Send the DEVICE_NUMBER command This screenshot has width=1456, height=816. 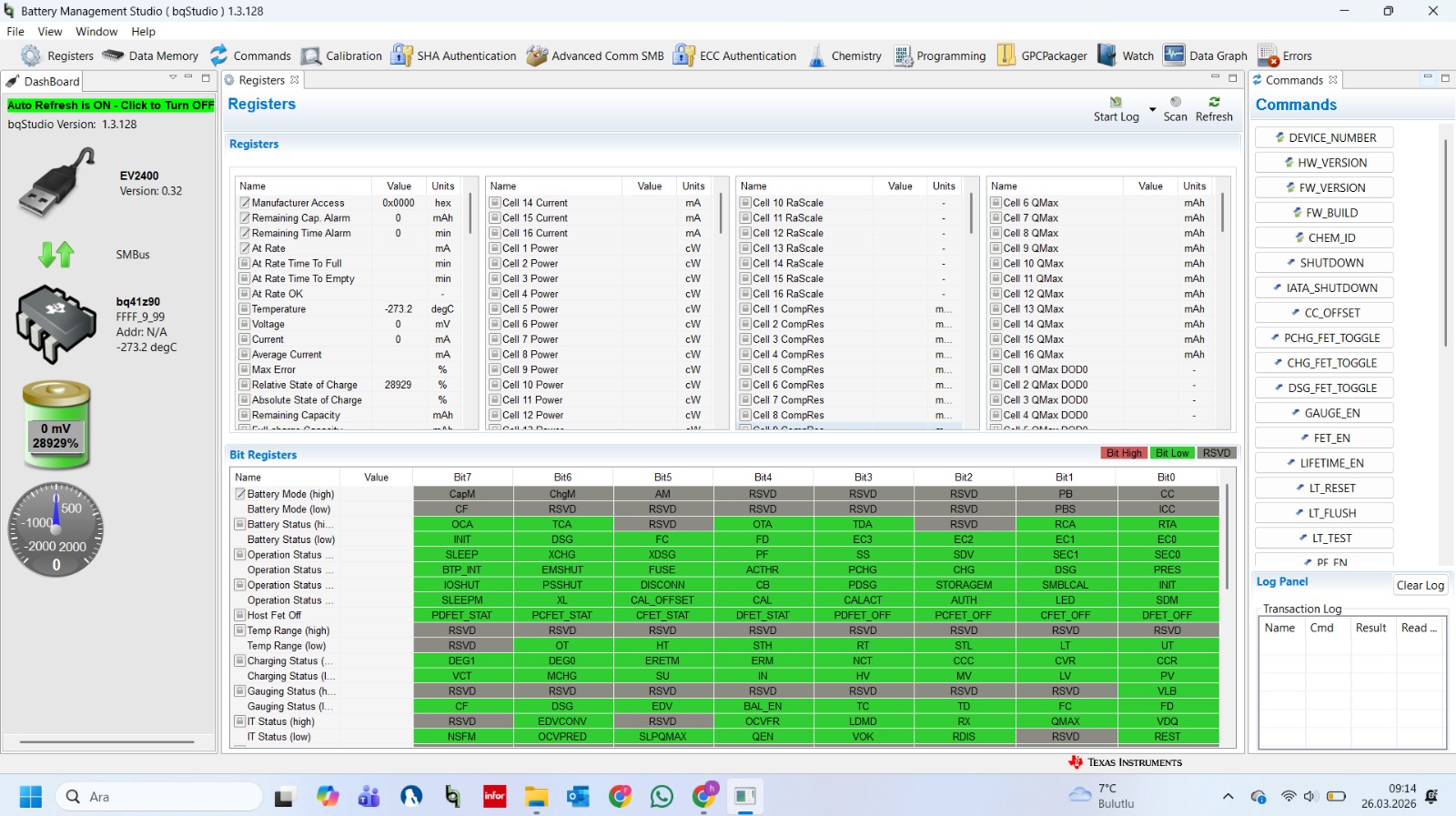click(1324, 137)
